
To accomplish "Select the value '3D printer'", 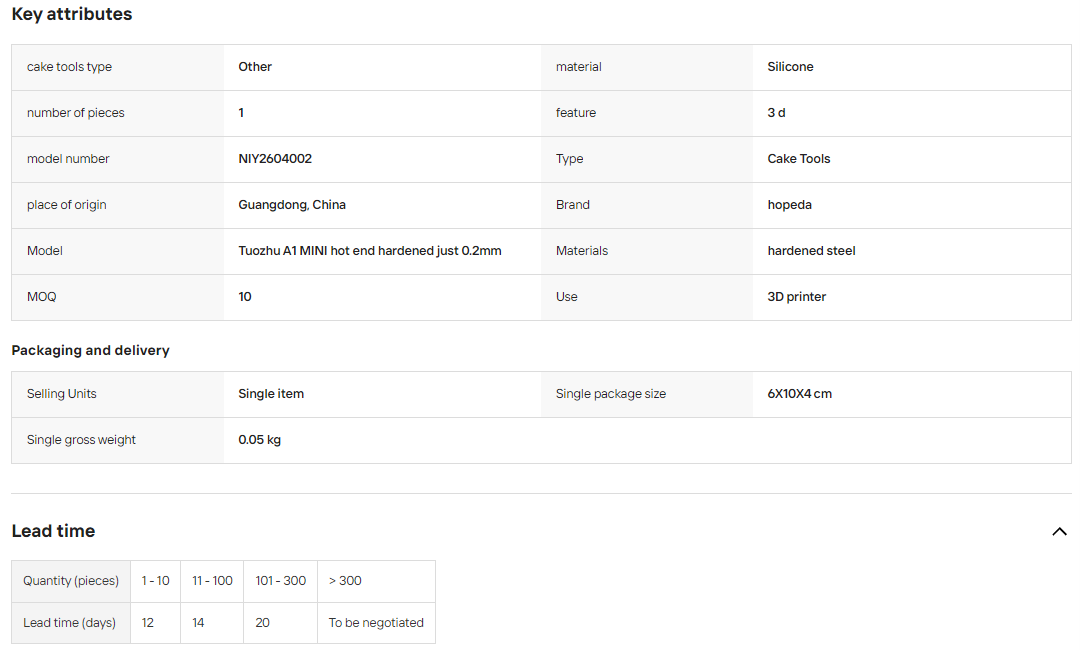I will [x=796, y=297].
